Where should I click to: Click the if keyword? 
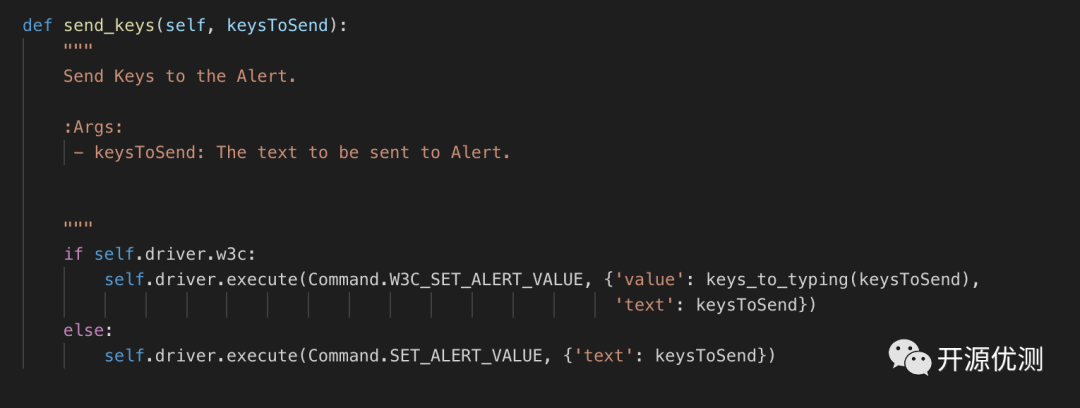(x=73, y=254)
